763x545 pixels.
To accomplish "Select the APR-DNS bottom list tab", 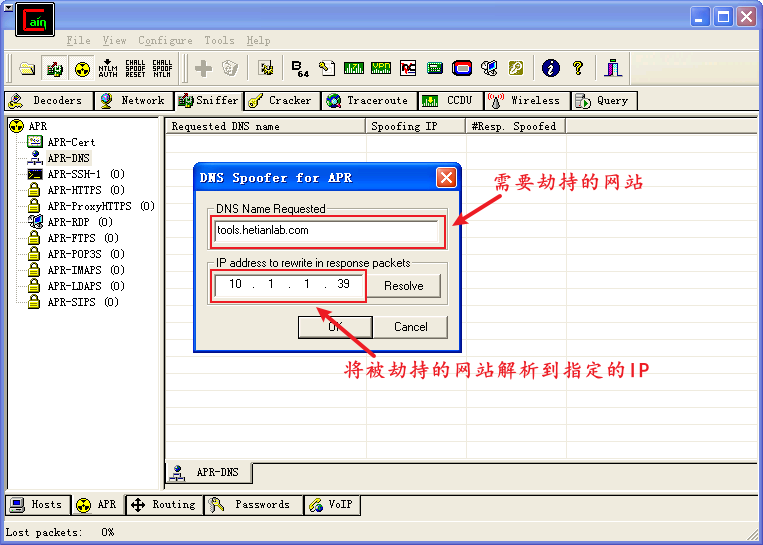I will (209, 472).
